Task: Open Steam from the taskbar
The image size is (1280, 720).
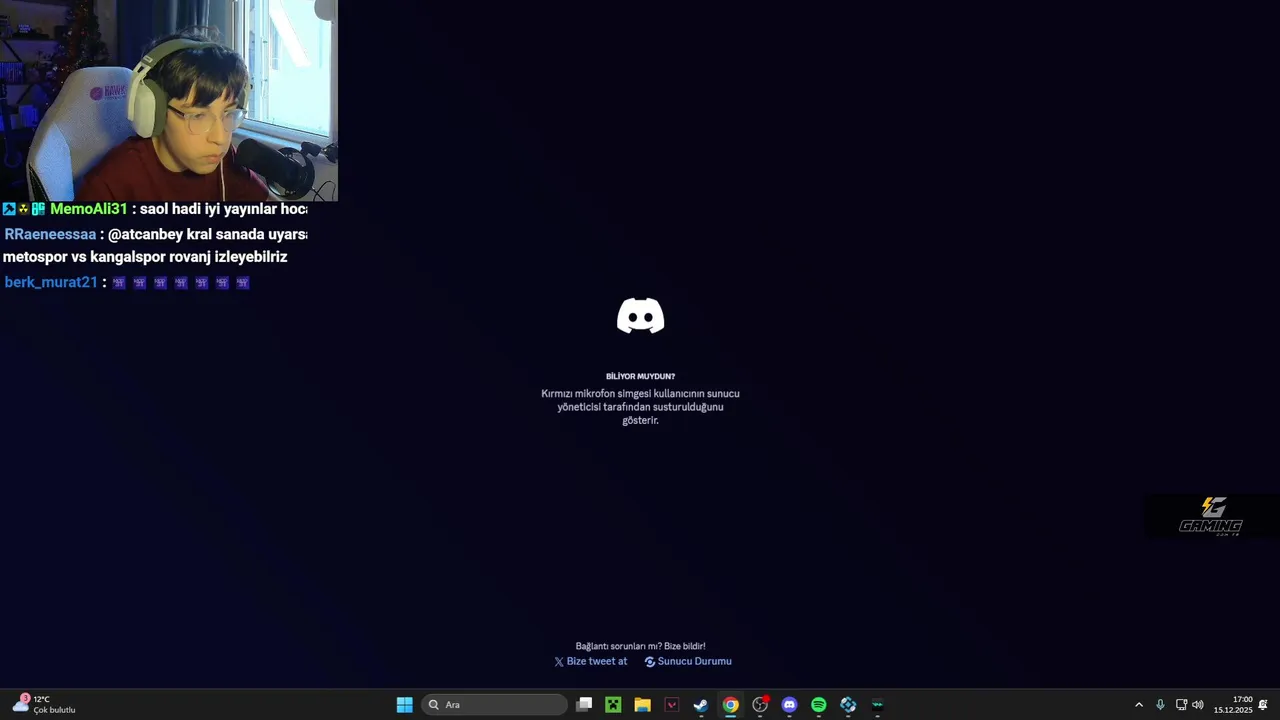Action: click(x=701, y=705)
